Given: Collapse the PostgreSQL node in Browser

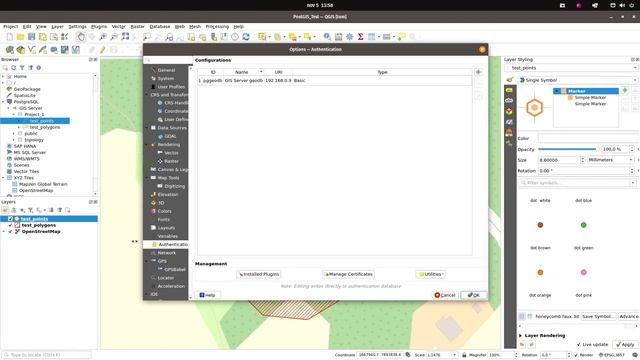Looking at the screenshot, I should (3, 102).
